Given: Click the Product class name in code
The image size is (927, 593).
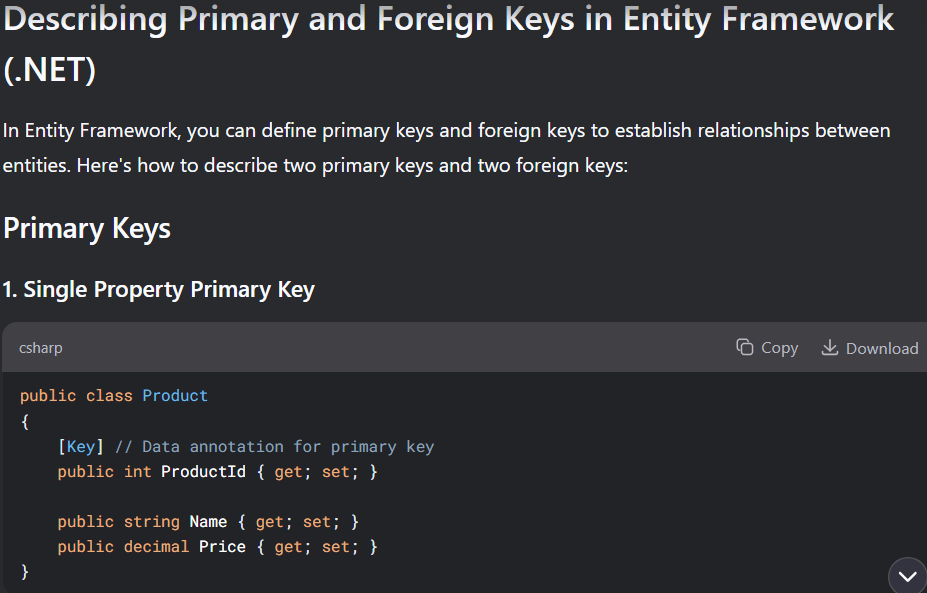Looking at the screenshot, I should click(x=175, y=396).
